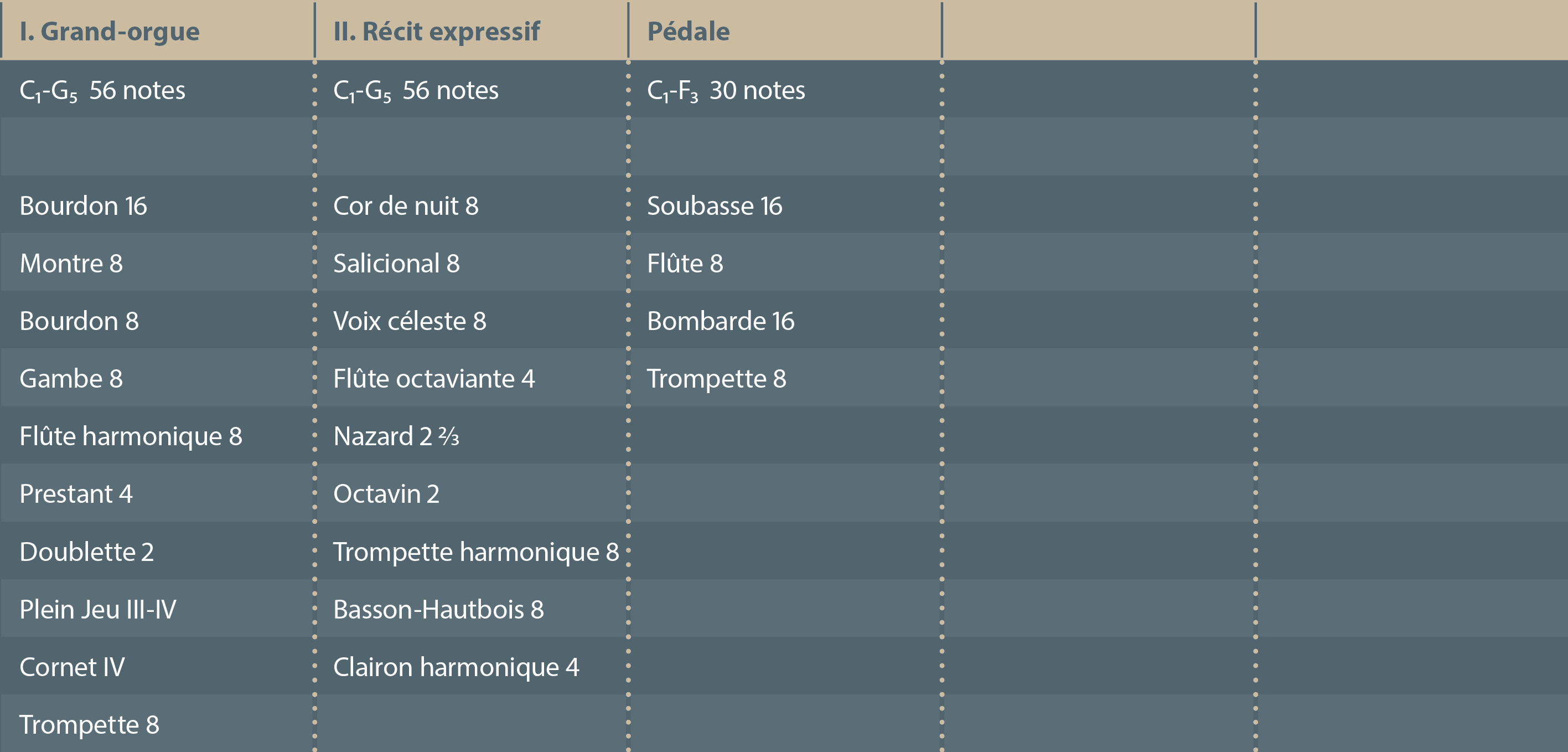Image resolution: width=1568 pixels, height=752 pixels.
Task: Select Cor de nuit 8
Action: coord(406,206)
